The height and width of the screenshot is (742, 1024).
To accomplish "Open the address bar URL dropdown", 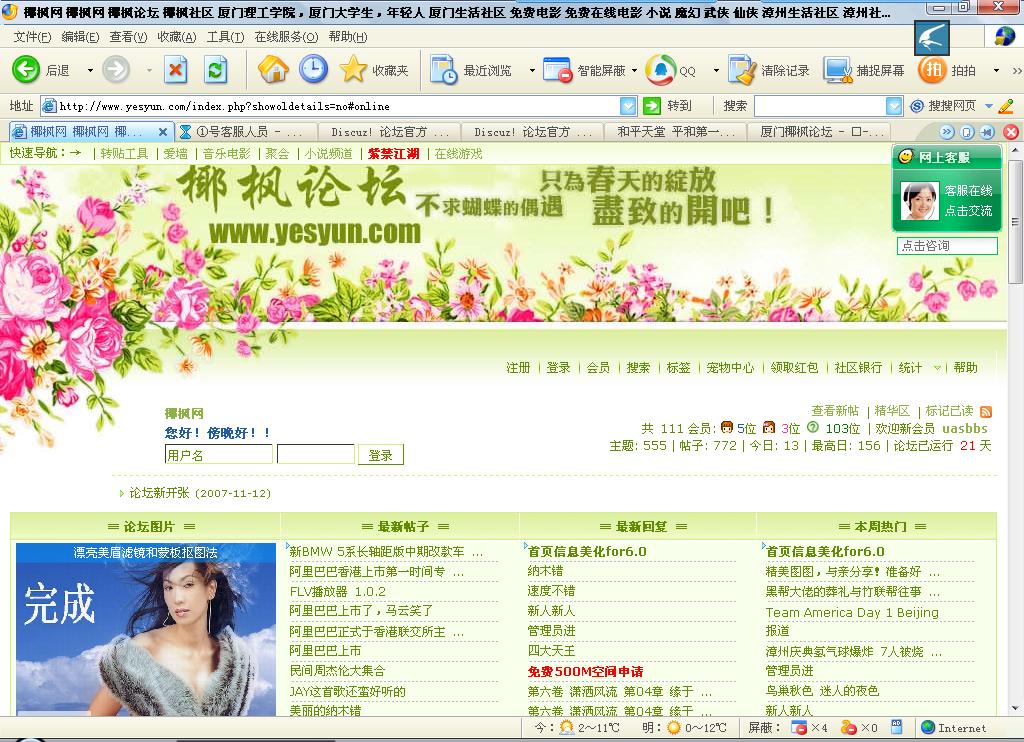I will (628, 106).
